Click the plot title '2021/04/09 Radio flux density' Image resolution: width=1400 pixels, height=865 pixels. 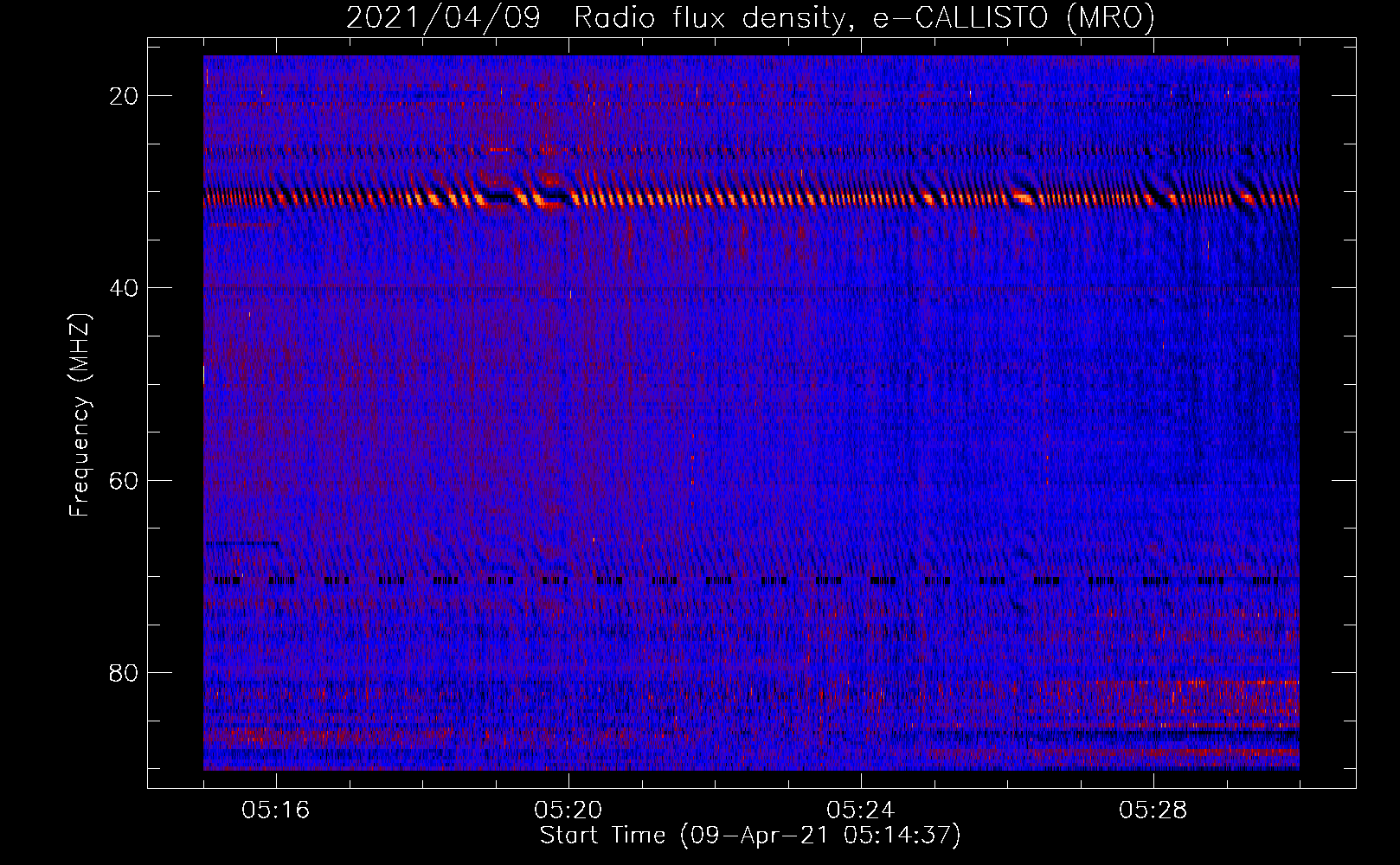point(750,17)
